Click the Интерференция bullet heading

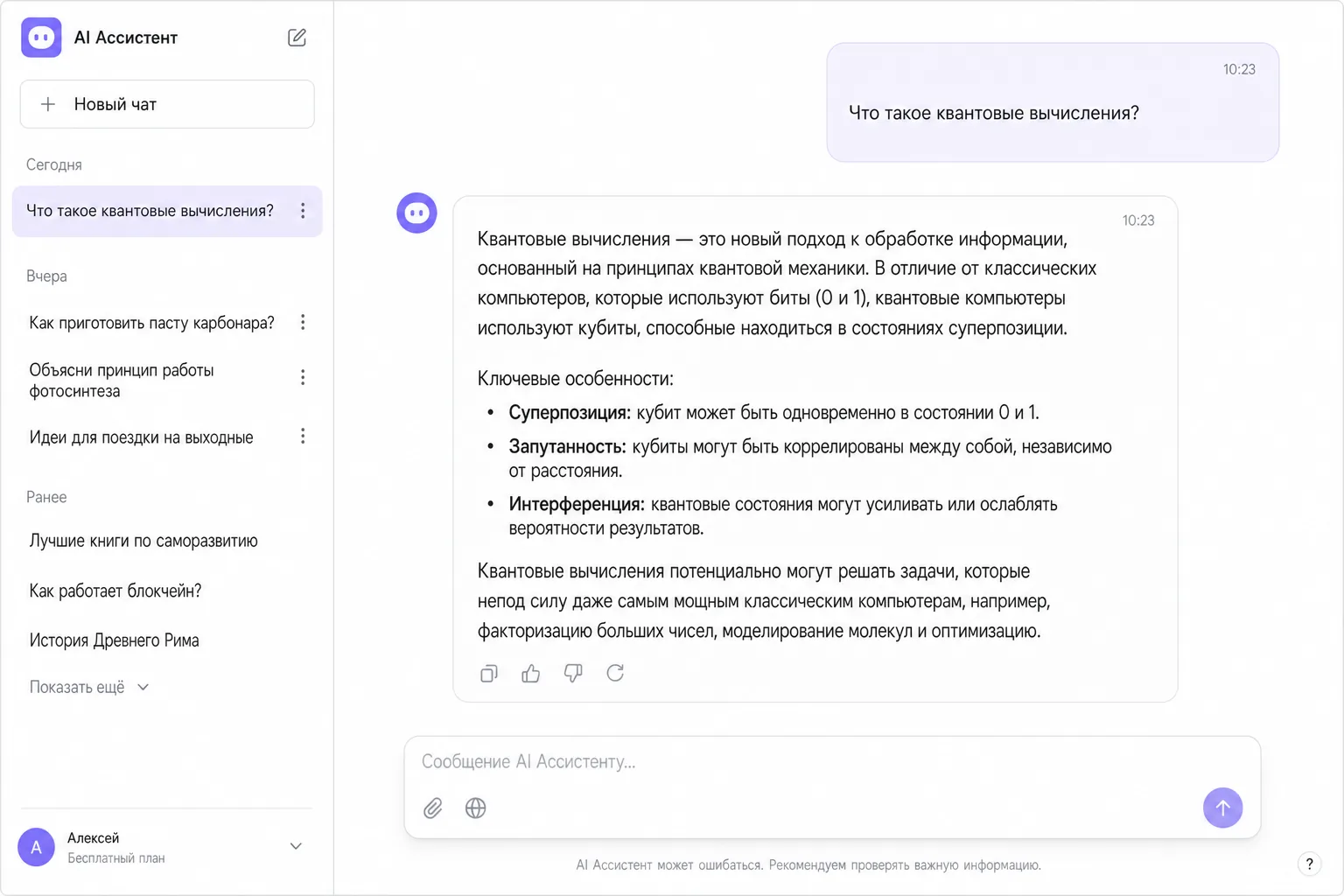pyautogui.click(x=577, y=504)
